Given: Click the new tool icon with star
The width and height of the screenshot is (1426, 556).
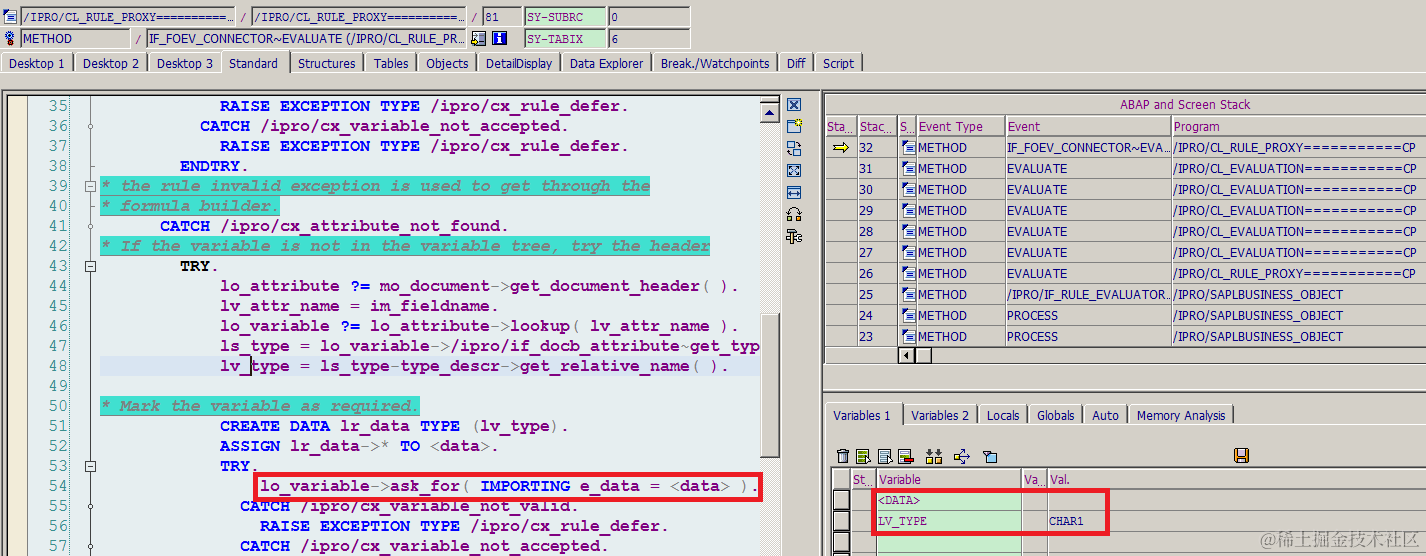Looking at the screenshot, I should 794,126.
